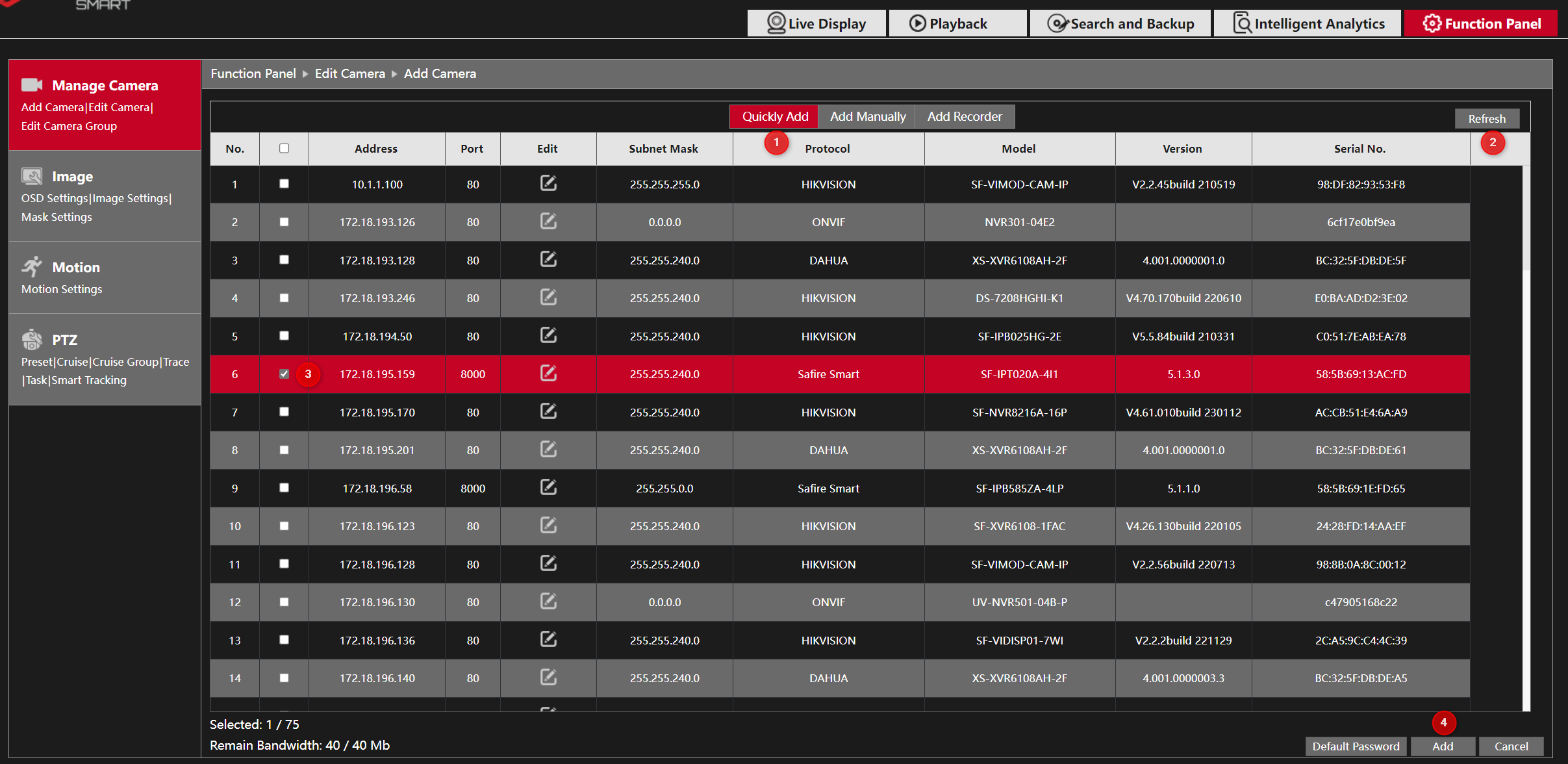This screenshot has width=1568, height=764.
Task: Click the PTZ dome camera icon
Action: pos(32,339)
